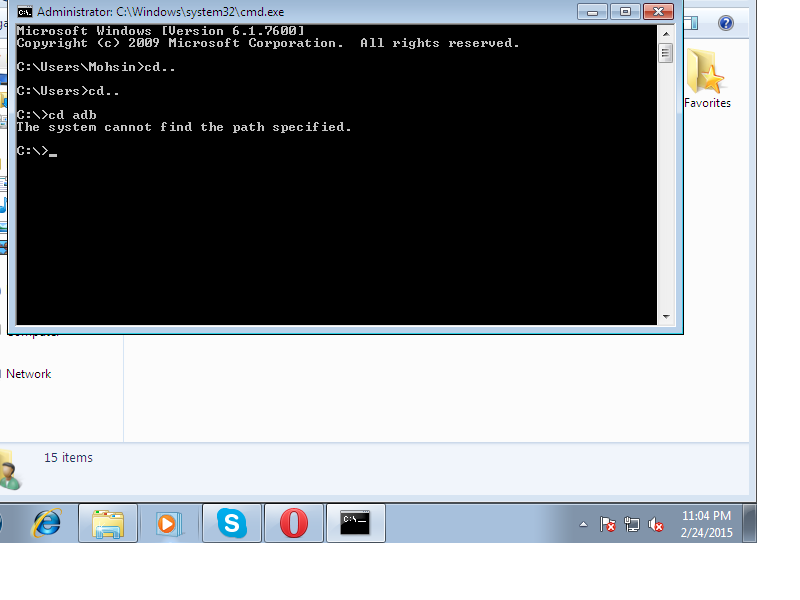This screenshot has width=800, height=600.
Task: Open Windows Explorer taskbar icon
Action: pyautogui.click(x=108, y=523)
